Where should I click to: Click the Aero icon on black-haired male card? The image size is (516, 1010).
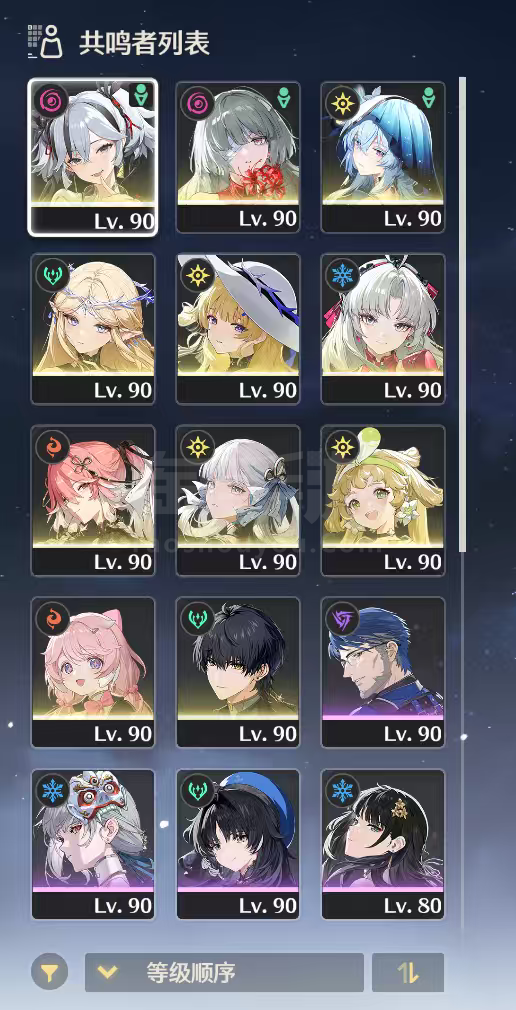coord(197,618)
